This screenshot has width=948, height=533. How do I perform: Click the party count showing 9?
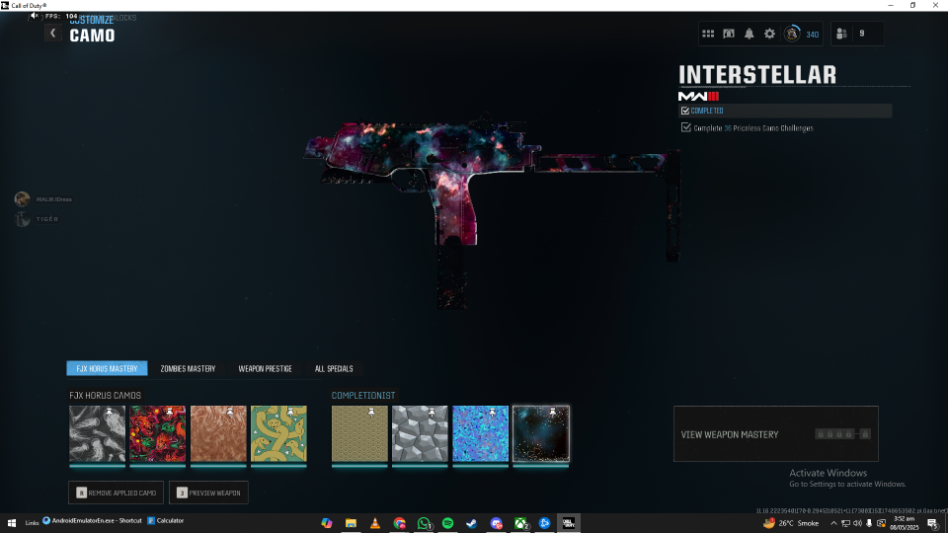tap(862, 34)
